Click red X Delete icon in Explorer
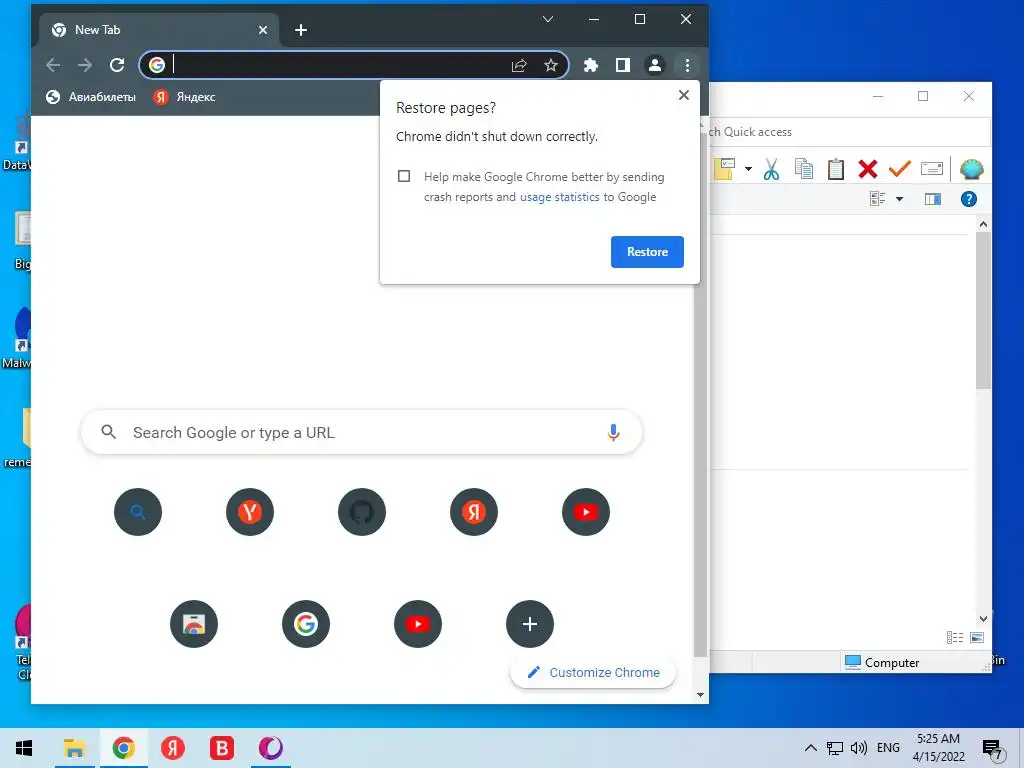The image size is (1024, 768). click(x=867, y=169)
